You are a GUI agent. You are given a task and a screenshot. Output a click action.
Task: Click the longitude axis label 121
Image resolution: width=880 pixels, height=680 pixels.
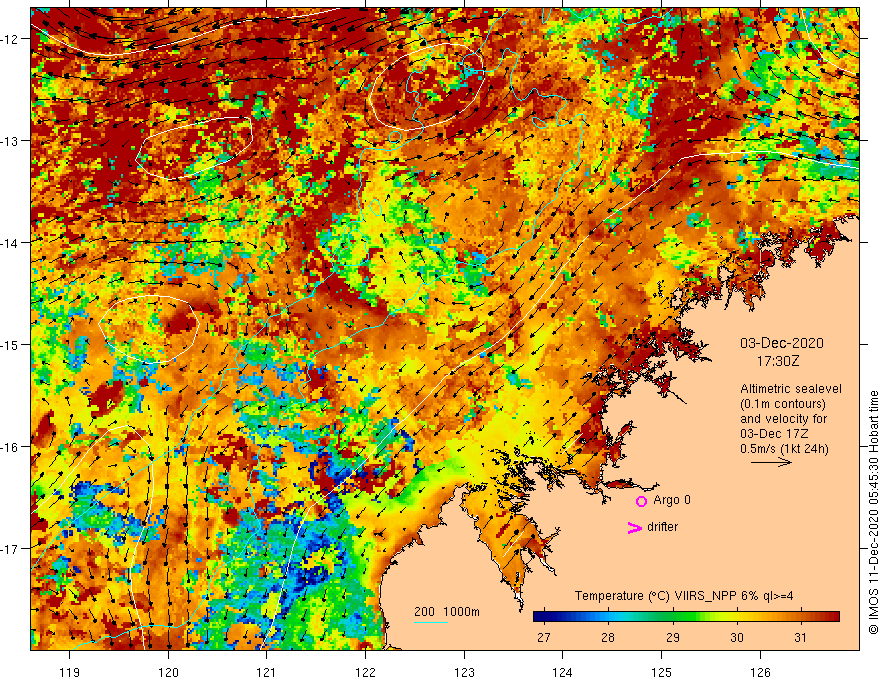(x=266, y=672)
